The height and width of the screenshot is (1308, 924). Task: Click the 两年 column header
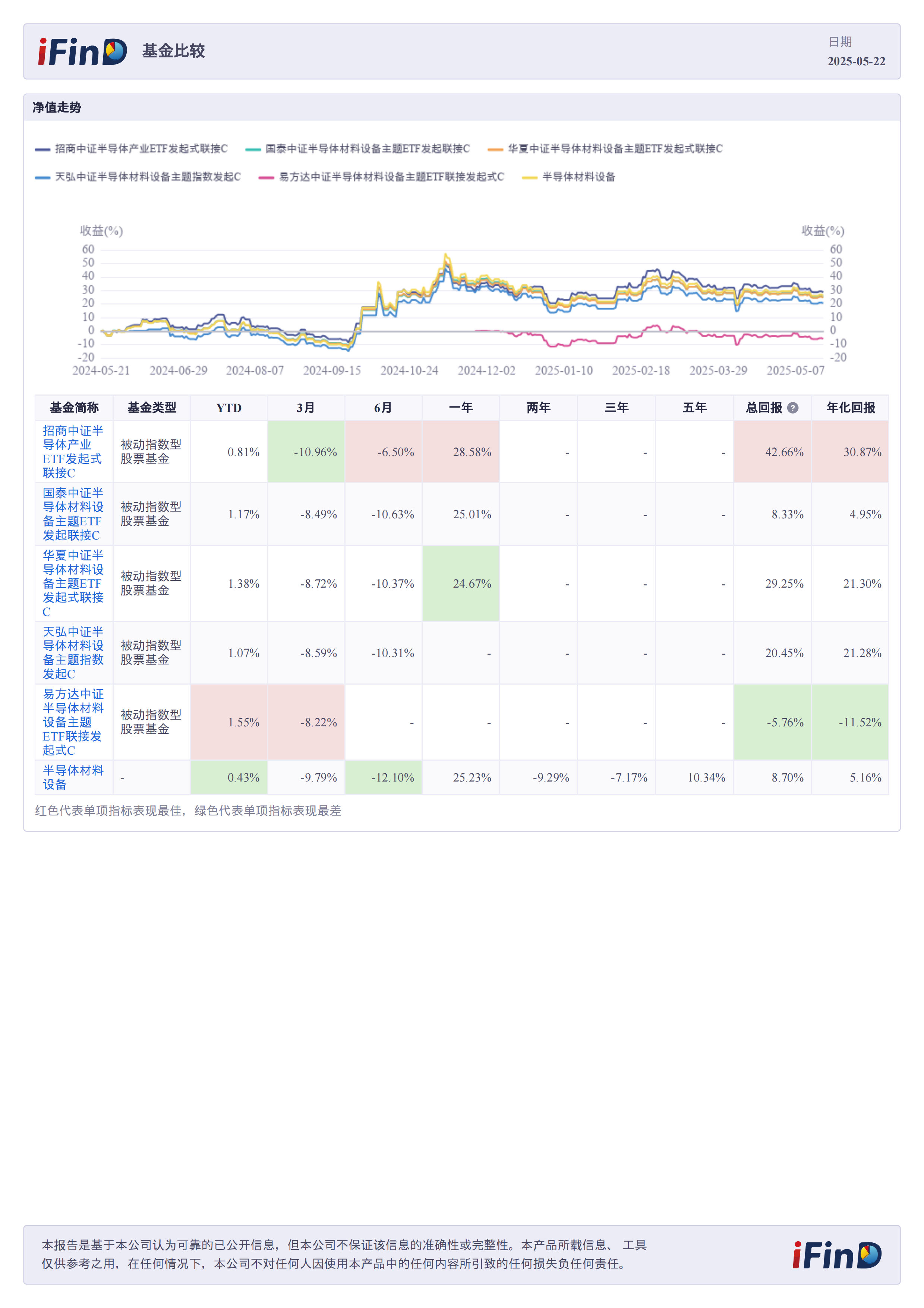tap(539, 408)
